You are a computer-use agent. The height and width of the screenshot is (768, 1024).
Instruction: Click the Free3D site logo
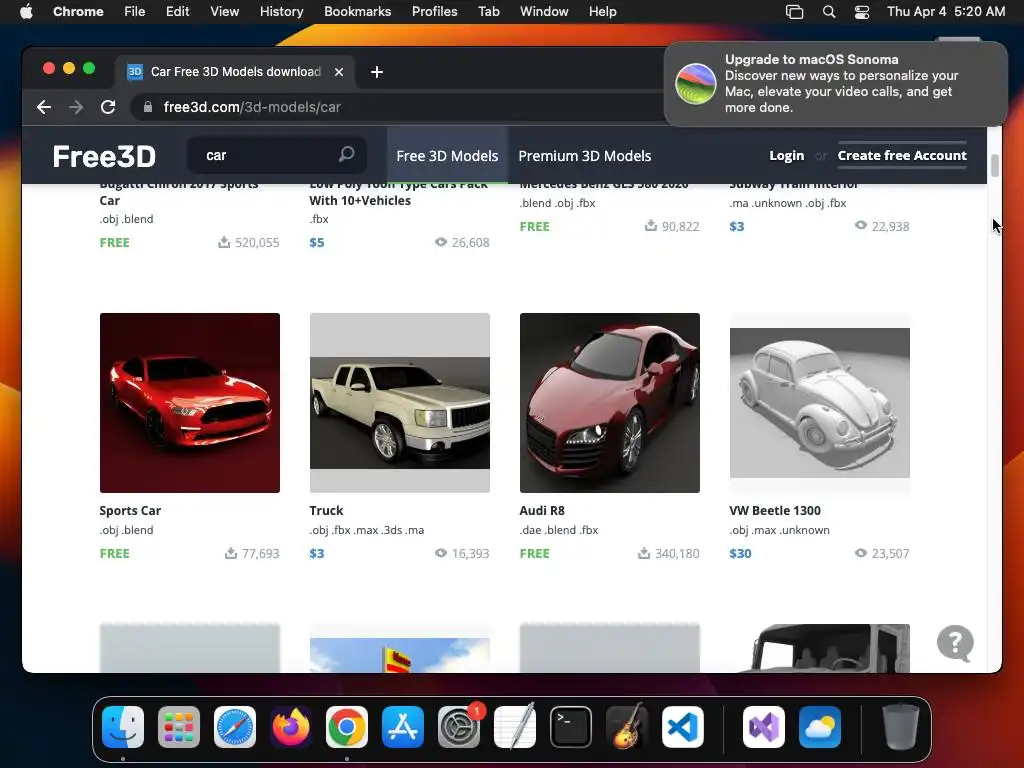104,156
